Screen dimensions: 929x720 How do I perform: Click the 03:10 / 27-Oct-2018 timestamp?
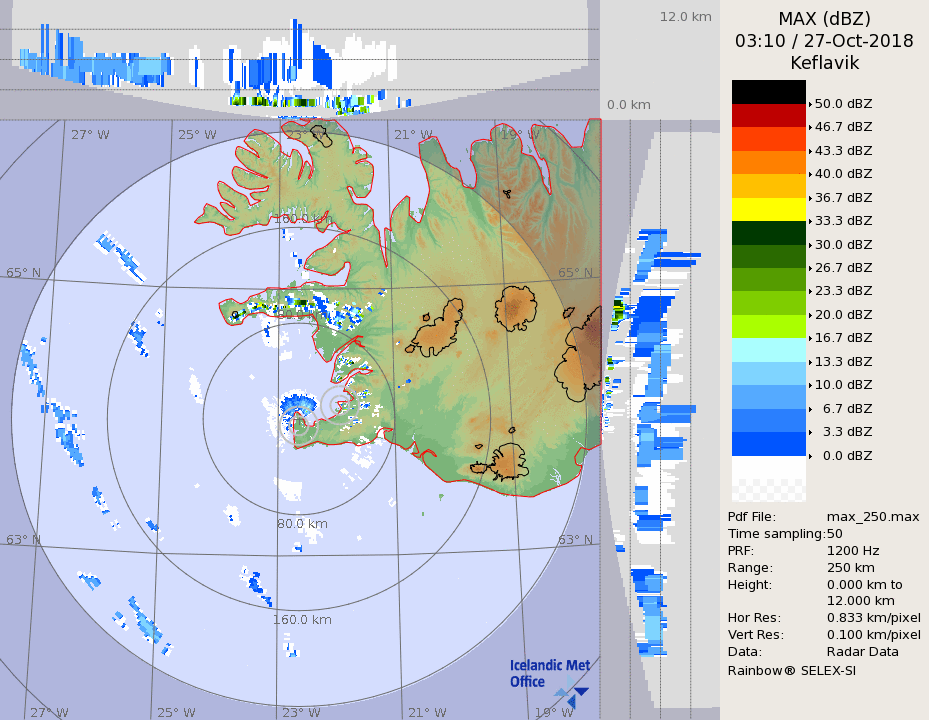(824, 41)
